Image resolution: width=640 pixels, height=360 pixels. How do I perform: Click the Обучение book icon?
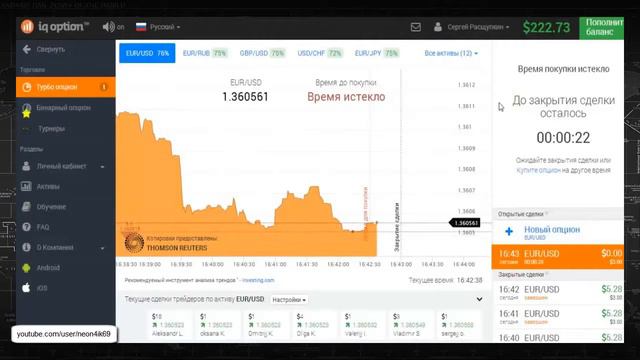pos(26,207)
